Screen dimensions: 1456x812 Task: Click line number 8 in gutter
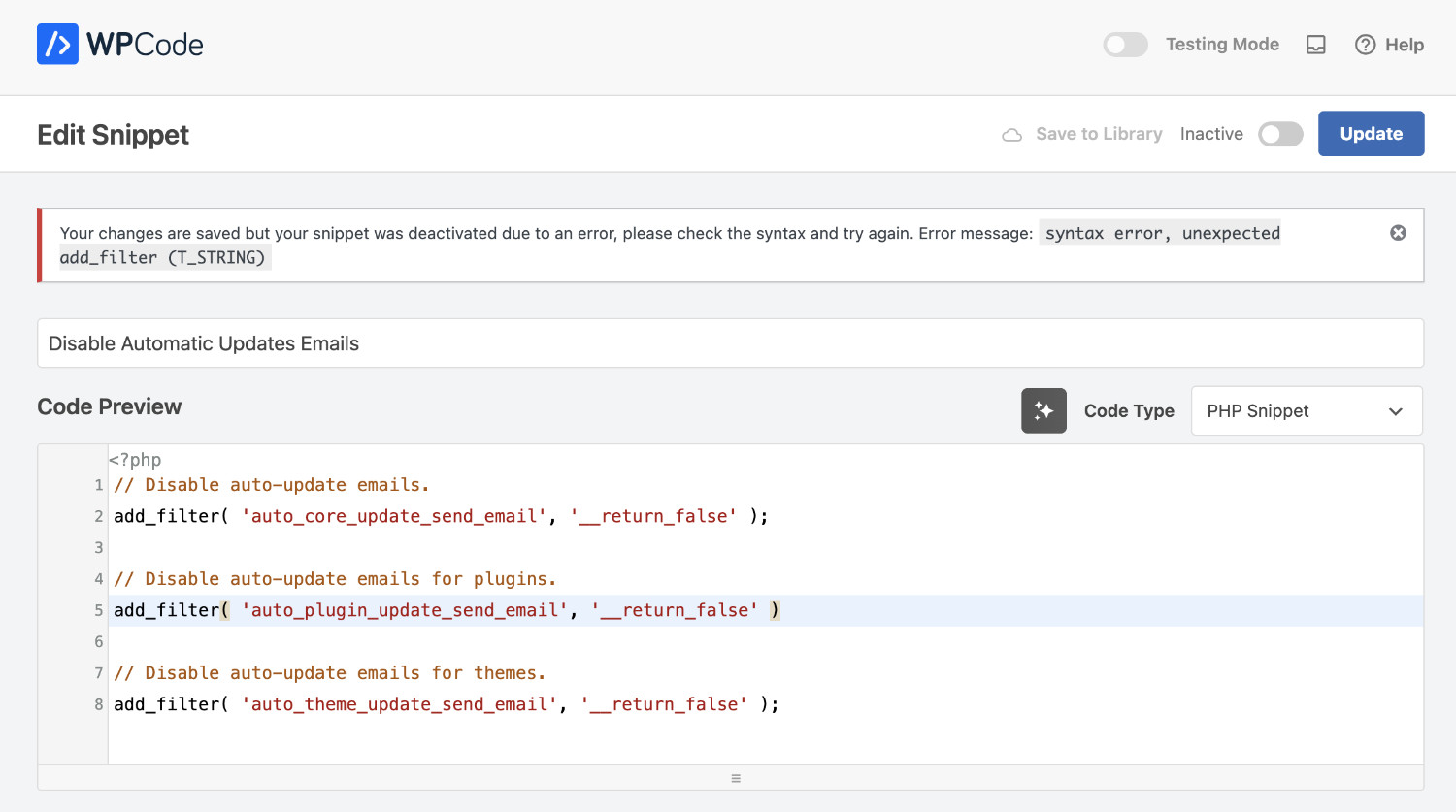point(98,704)
